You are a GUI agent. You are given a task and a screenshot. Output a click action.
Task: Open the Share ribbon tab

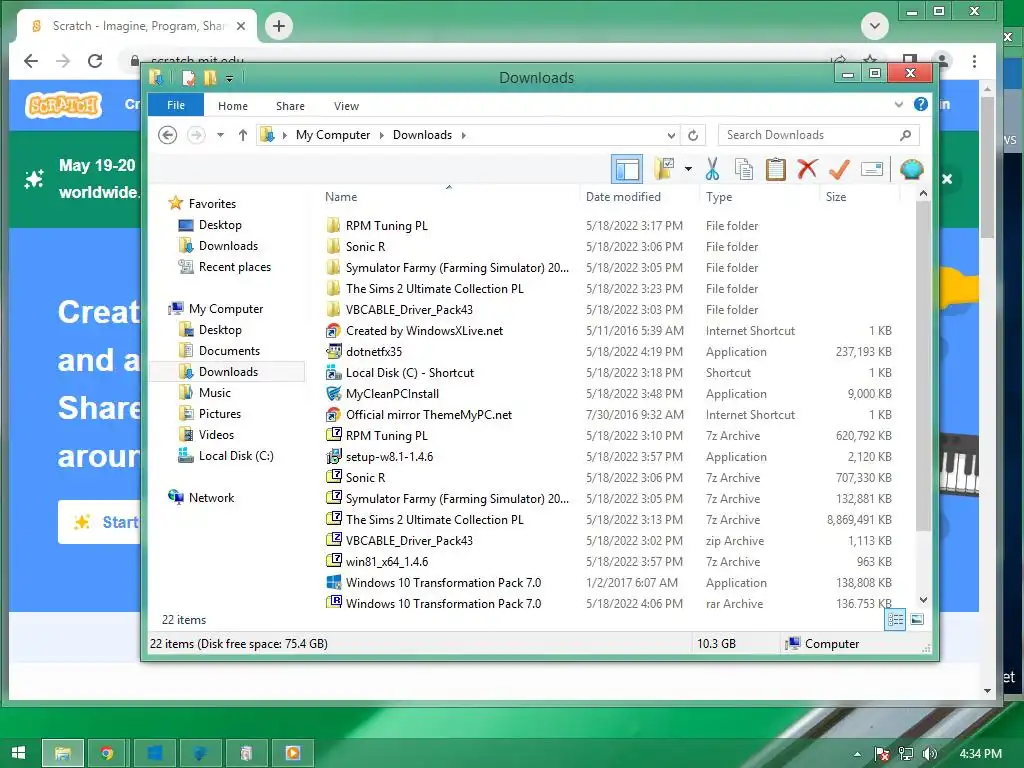point(290,106)
